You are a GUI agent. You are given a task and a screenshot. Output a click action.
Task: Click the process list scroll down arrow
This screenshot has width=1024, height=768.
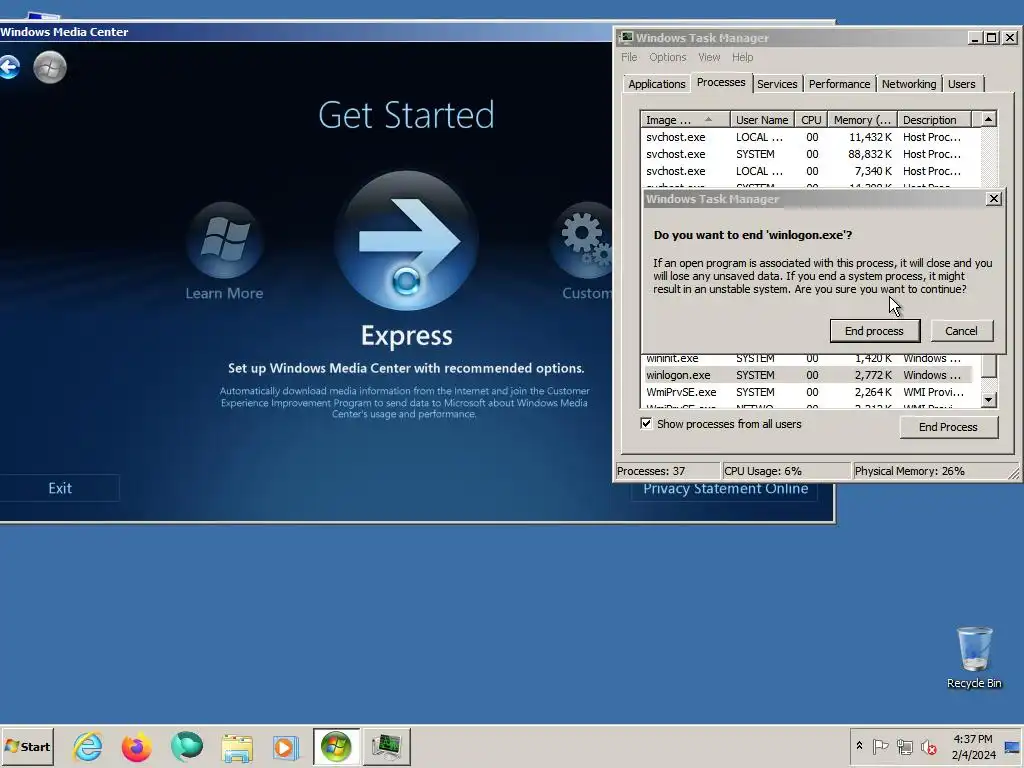[x=989, y=400]
